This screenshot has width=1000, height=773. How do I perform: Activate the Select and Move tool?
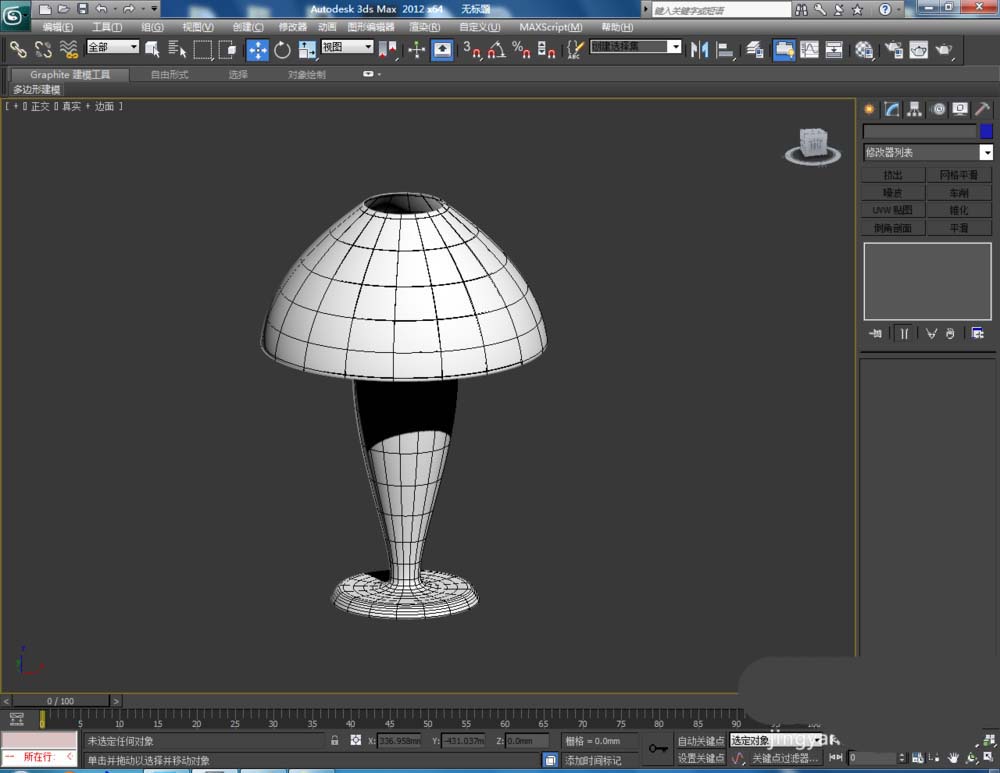[x=257, y=50]
